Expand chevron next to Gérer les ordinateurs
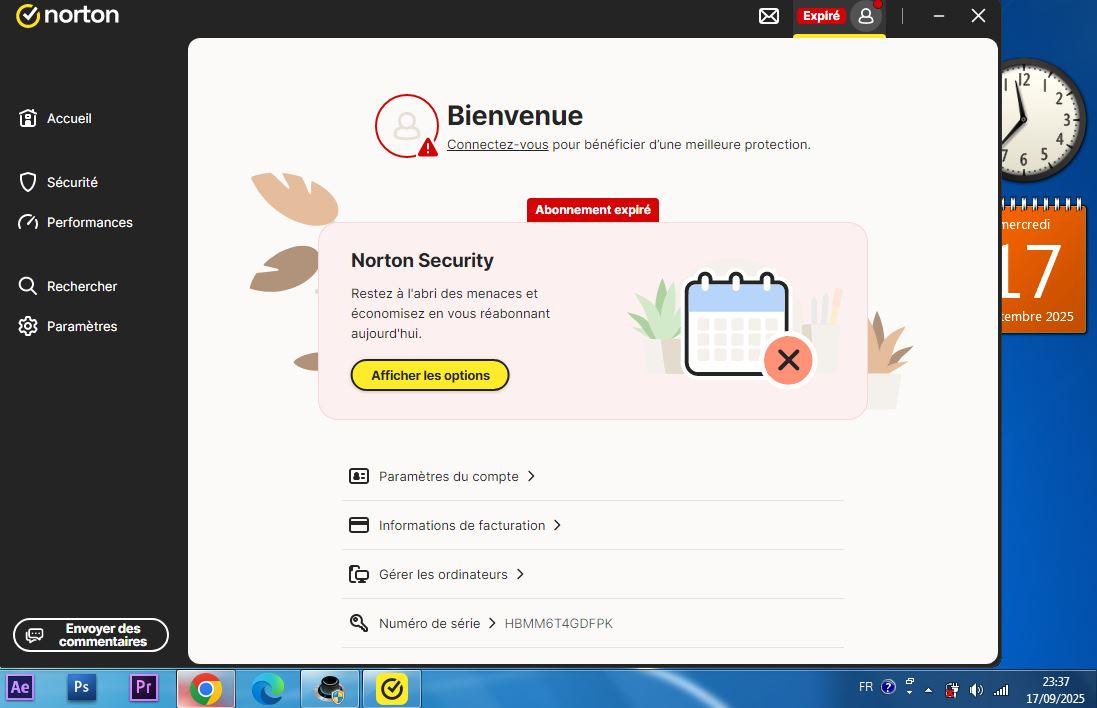1097x708 pixels. [520, 574]
